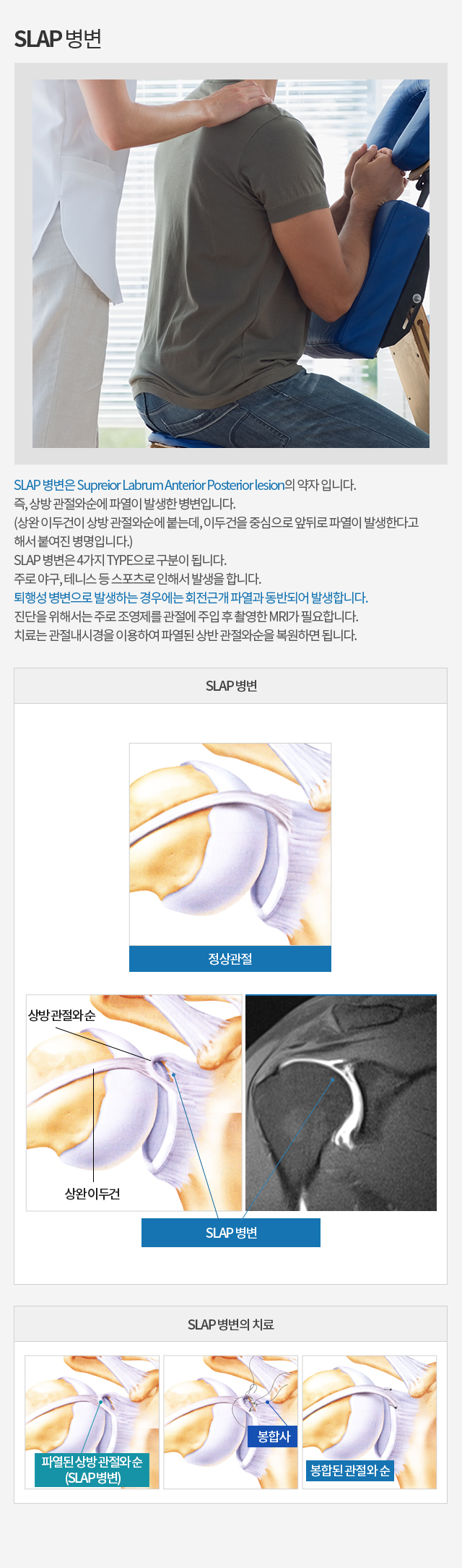Open the shoulder MRI scan image
The width and height of the screenshot is (462, 1568).
(341, 1103)
